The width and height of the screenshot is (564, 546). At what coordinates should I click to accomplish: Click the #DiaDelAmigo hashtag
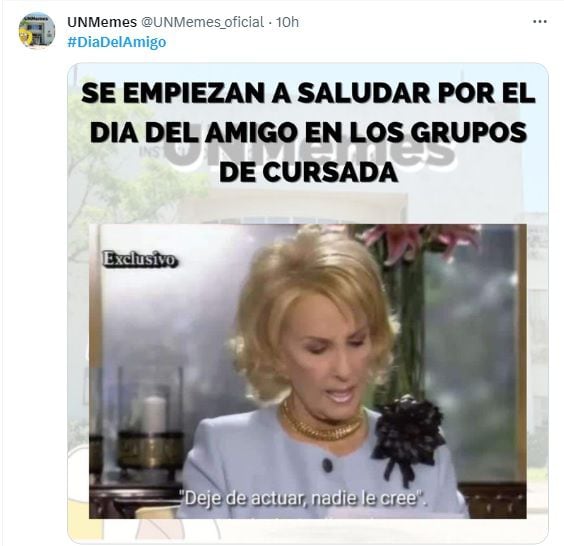tap(117, 42)
